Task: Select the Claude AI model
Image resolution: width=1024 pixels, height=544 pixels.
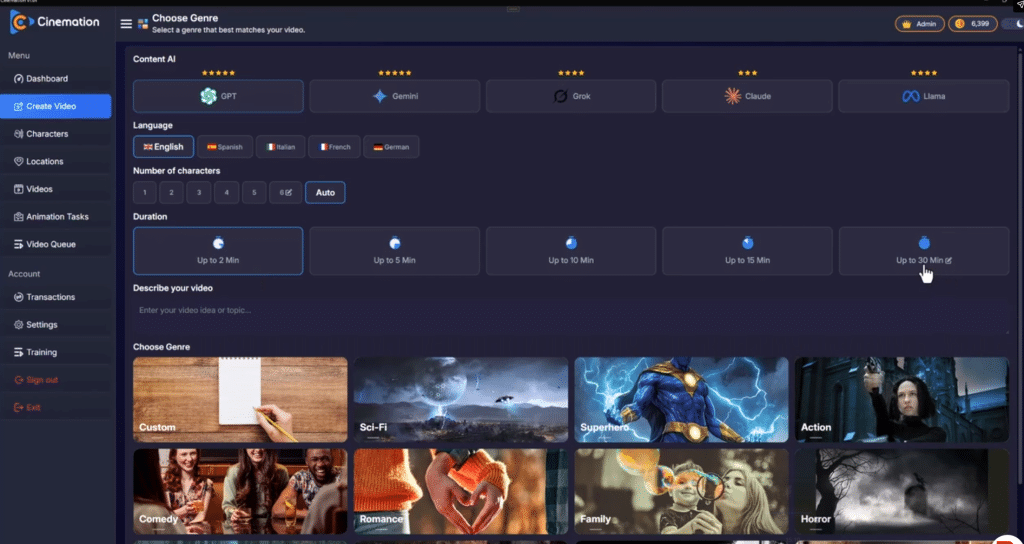Action: point(747,96)
